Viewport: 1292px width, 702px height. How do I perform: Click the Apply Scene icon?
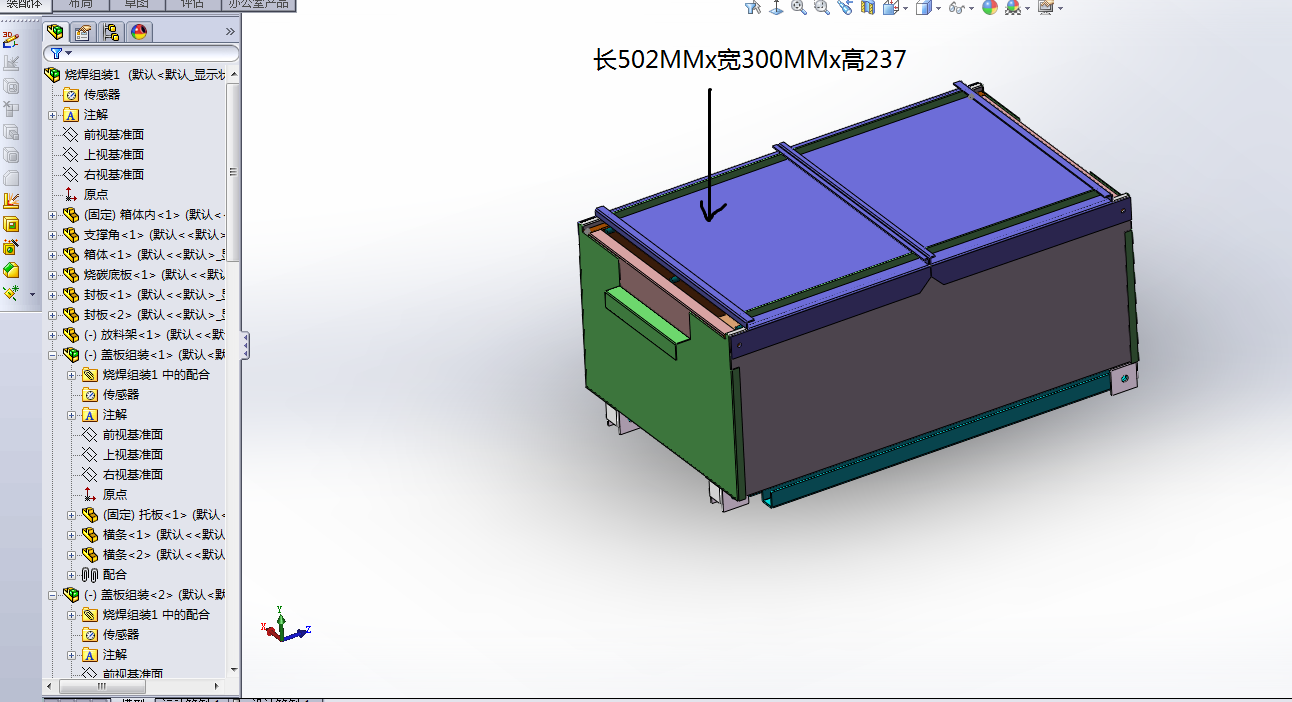(x=1013, y=8)
